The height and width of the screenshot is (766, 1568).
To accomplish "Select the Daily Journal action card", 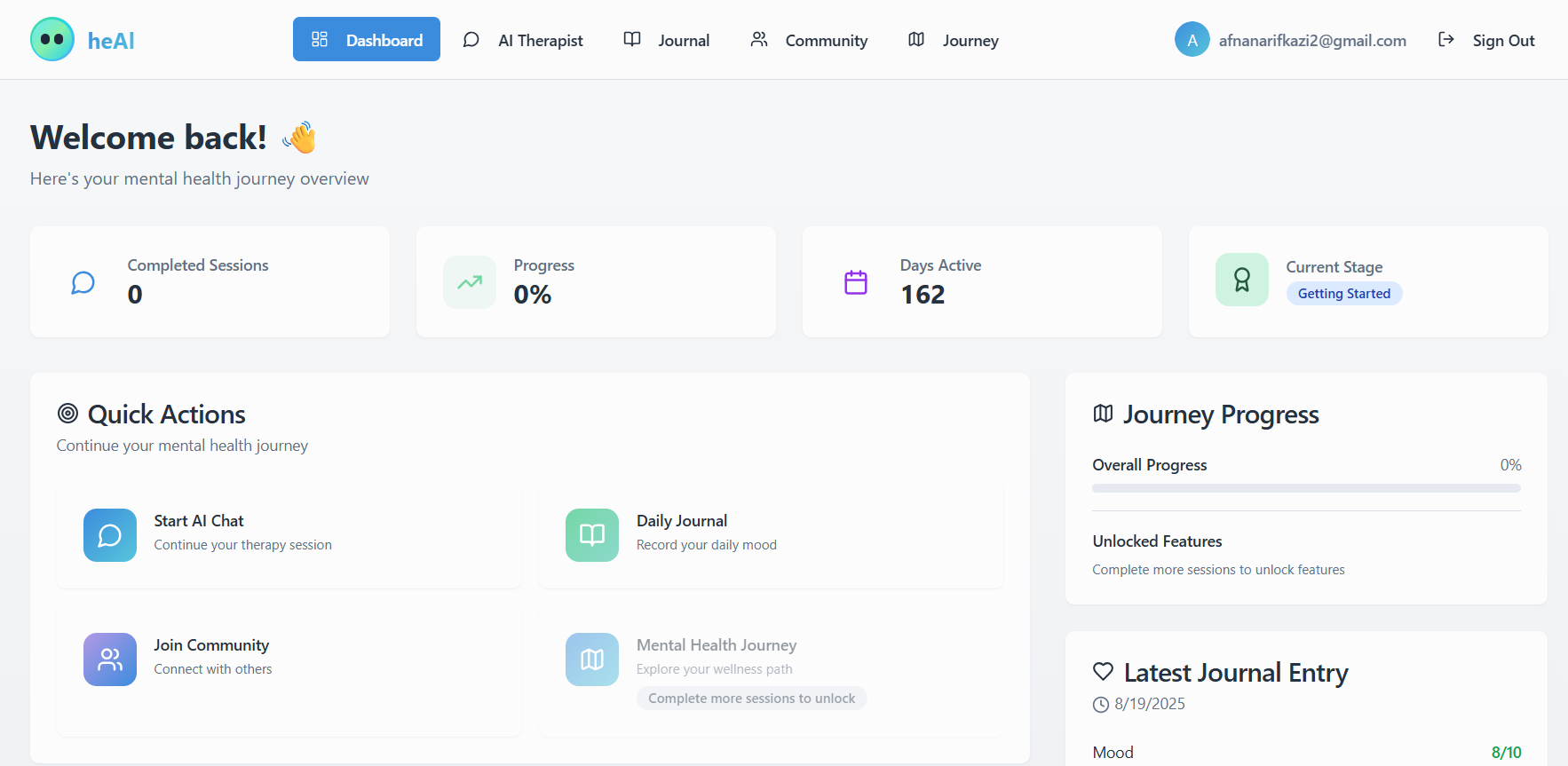I will [x=771, y=535].
